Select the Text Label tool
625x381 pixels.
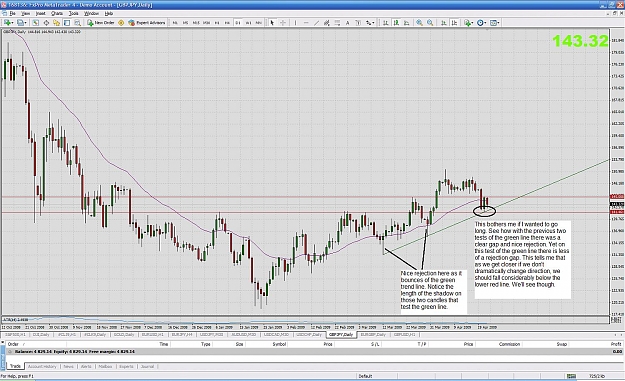358,23
